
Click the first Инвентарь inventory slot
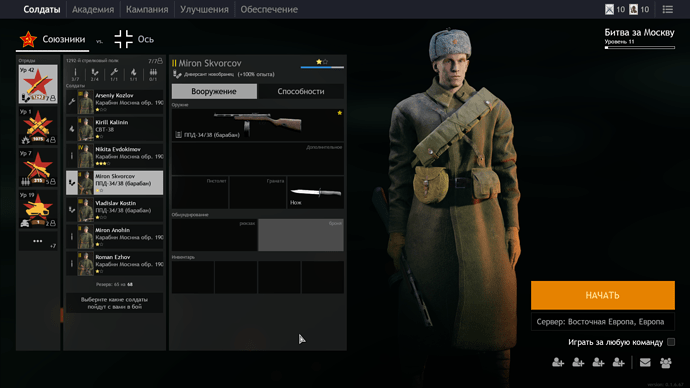click(x=193, y=277)
